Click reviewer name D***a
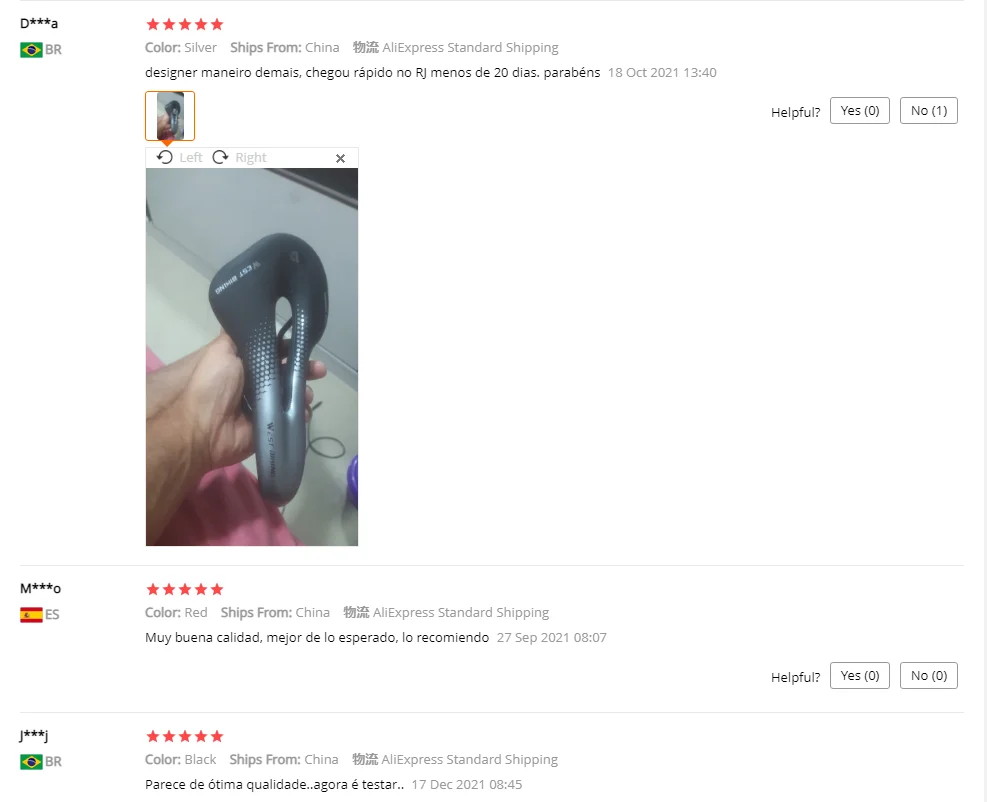Viewport: 987px width, 802px height. tap(39, 23)
